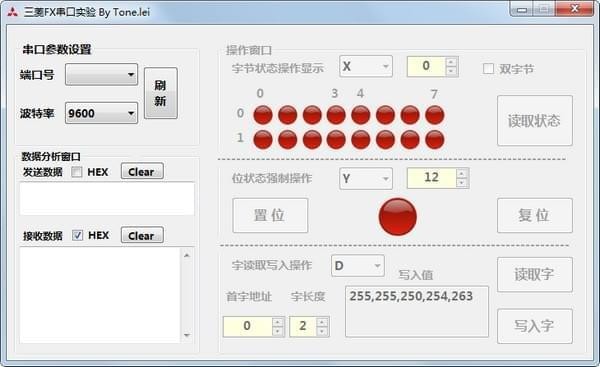Click row 1 LED indicator bit 0
Image resolution: width=600 pixels, height=367 pixels.
coord(263,139)
